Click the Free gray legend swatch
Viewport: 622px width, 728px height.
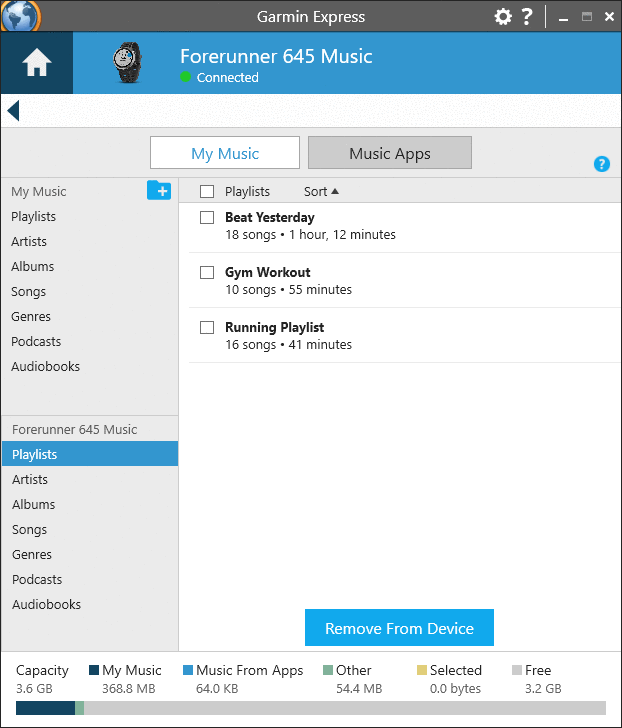pos(517,670)
